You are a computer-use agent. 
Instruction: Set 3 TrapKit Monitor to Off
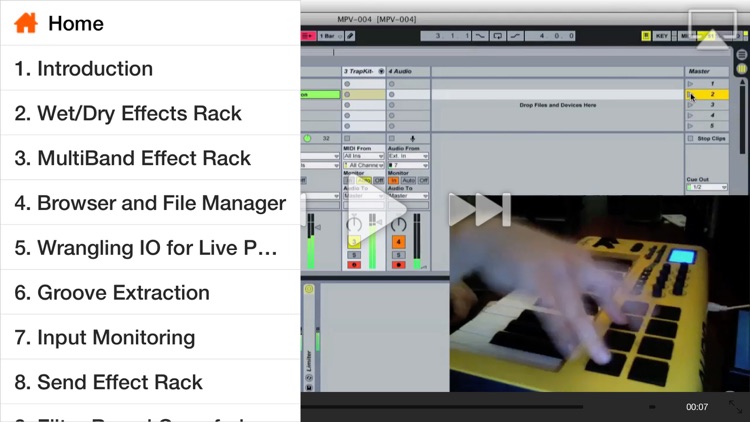pos(379,180)
